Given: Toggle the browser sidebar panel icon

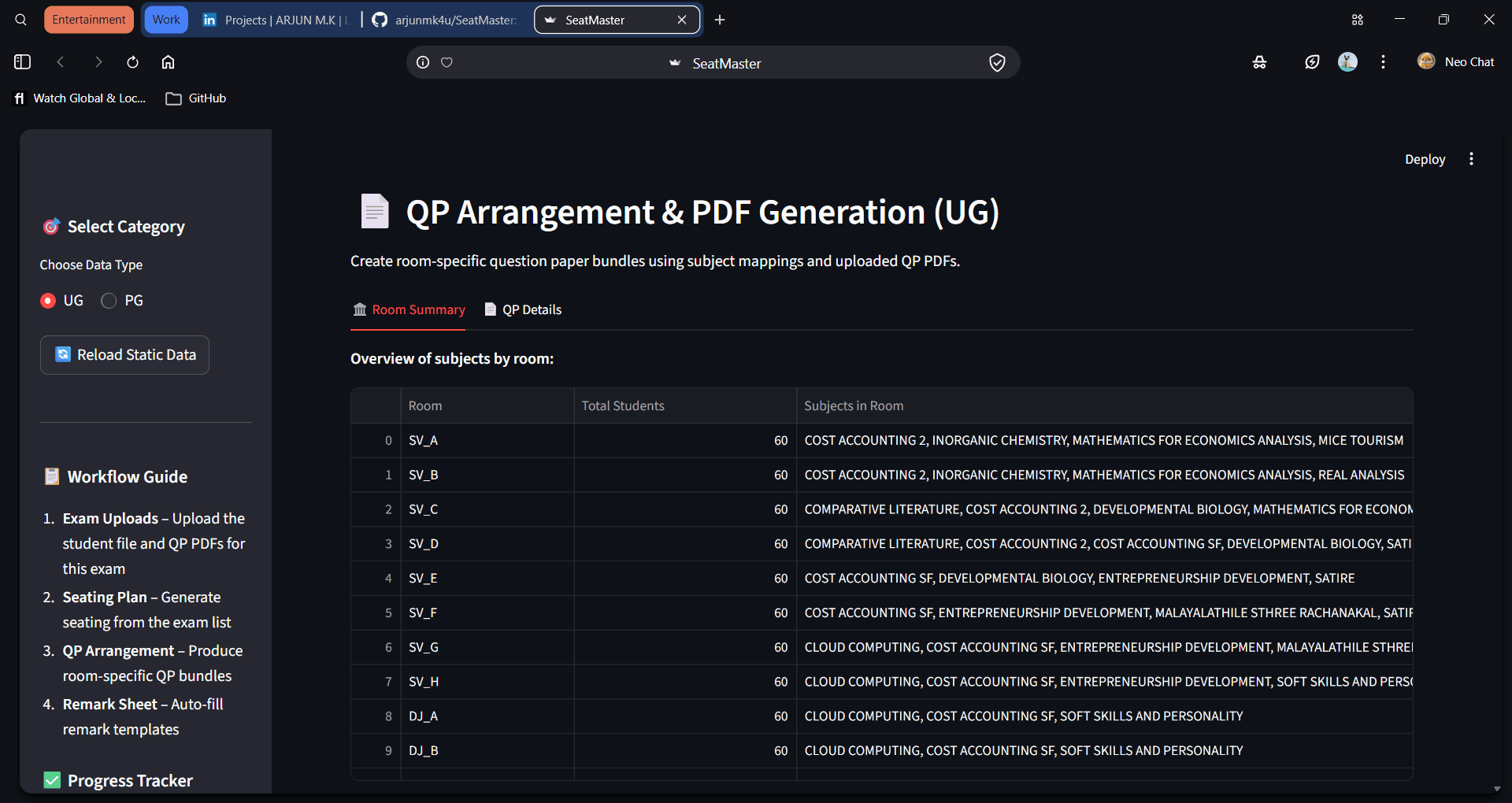Looking at the screenshot, I should coord(22,62).
